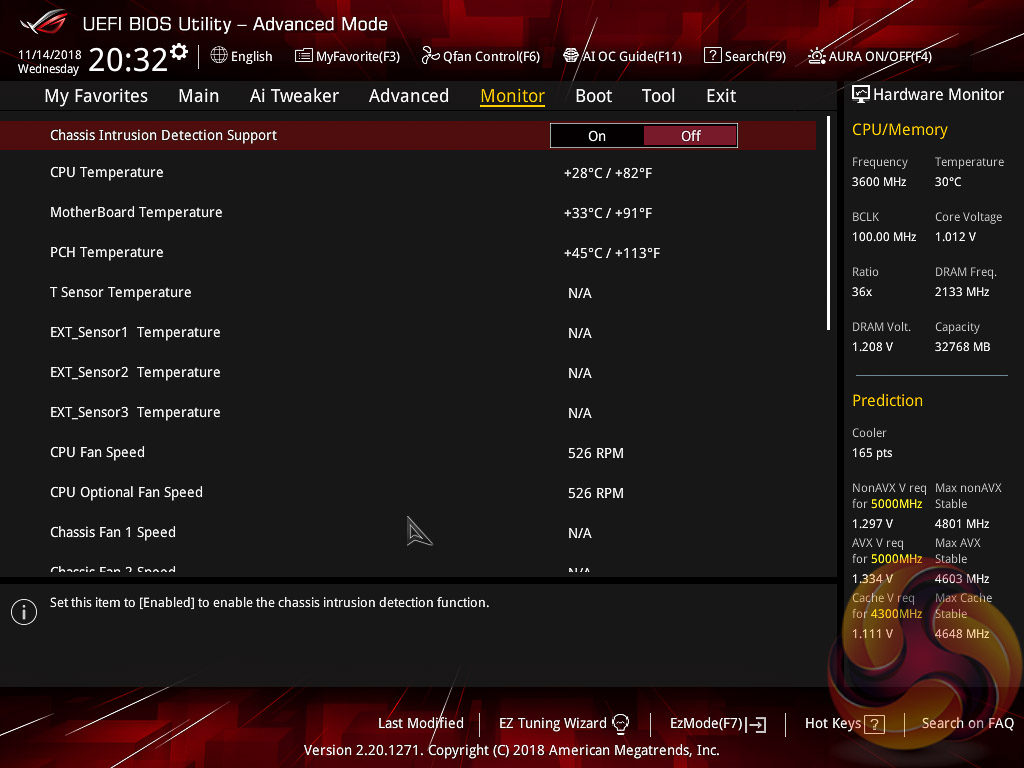Image resolution: width=1024 pixels, height=768 pixels.
Task: Click the 165 pts cooler score
Action: (872, 453)
